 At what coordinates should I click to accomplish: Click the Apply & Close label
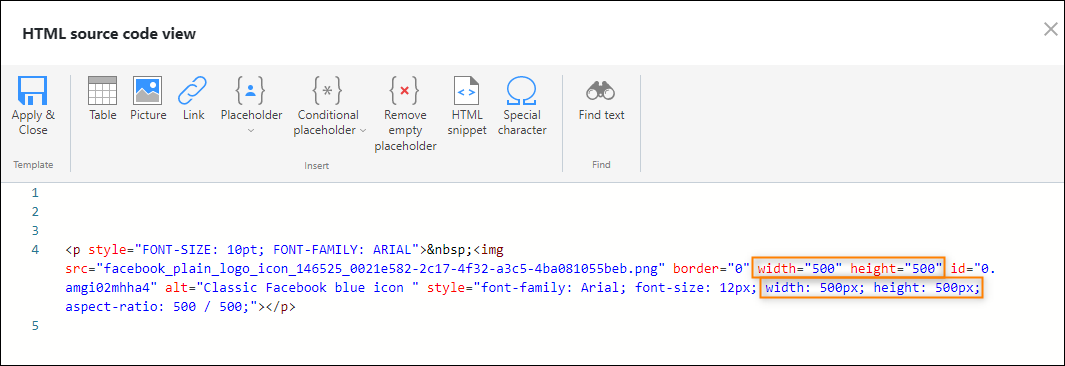click(x=33, y=122)
